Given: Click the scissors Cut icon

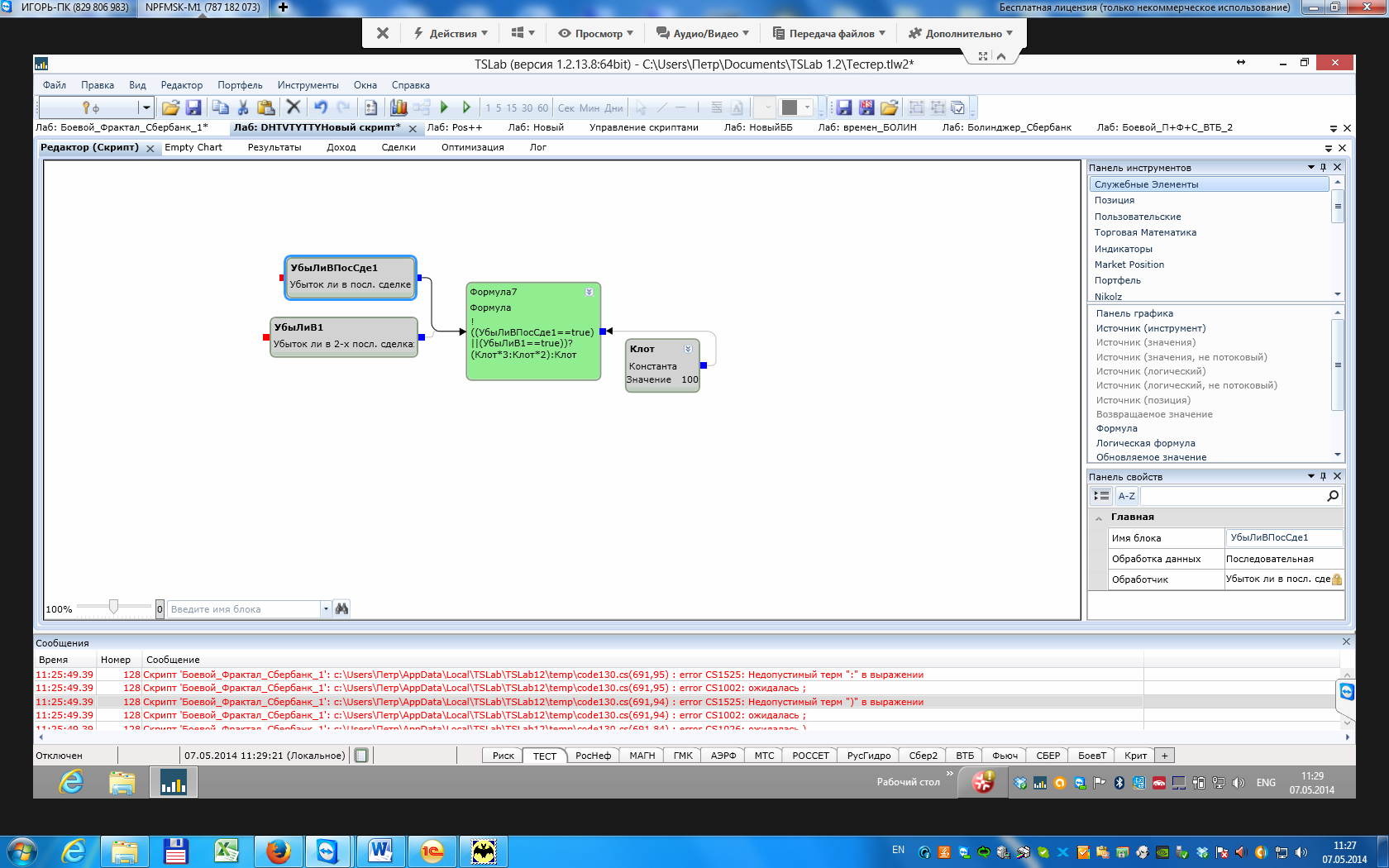Looking at the screenshot, I should pos(243,107).
